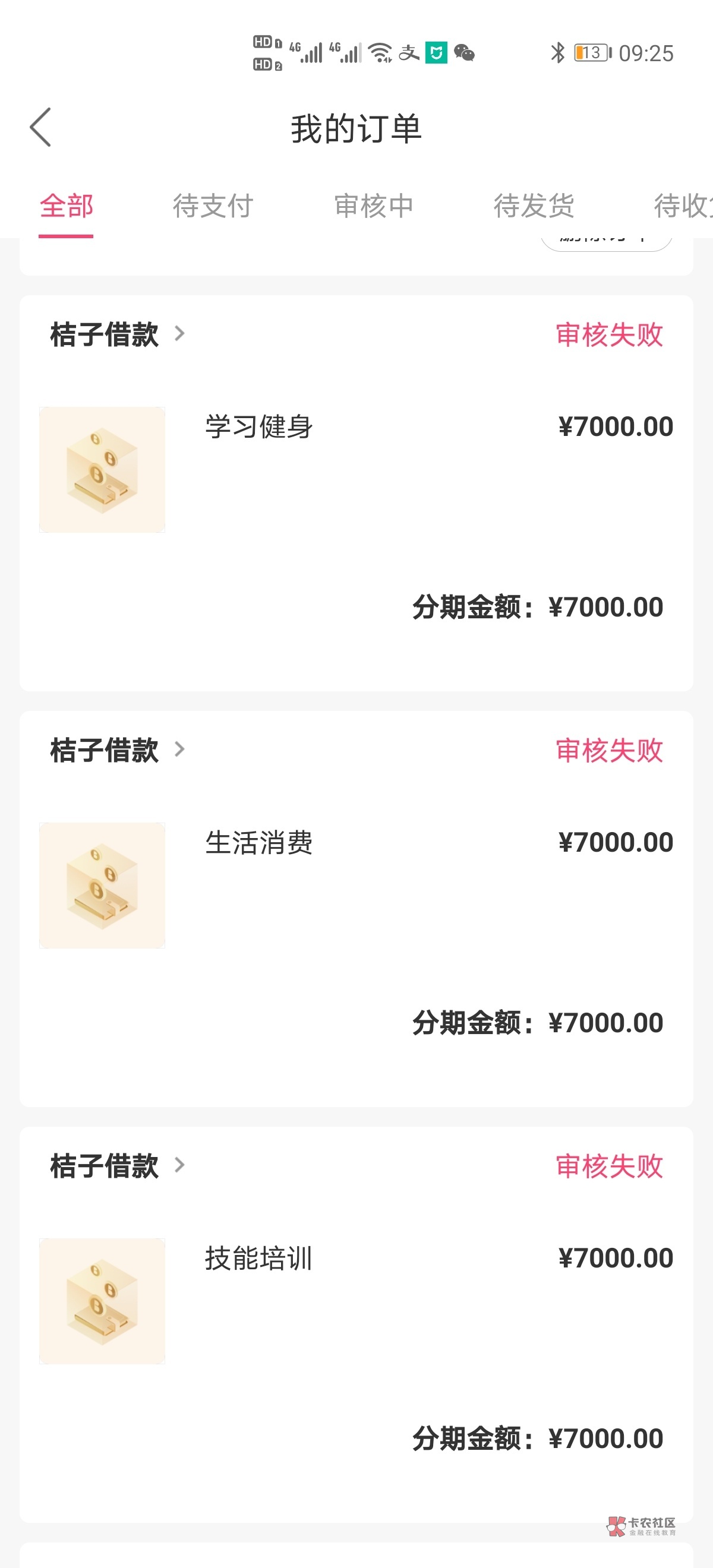Switch to the 审核中 tab
This screenshot has height=1568, width=713.
pyautogui.click(x=374, y=206)
